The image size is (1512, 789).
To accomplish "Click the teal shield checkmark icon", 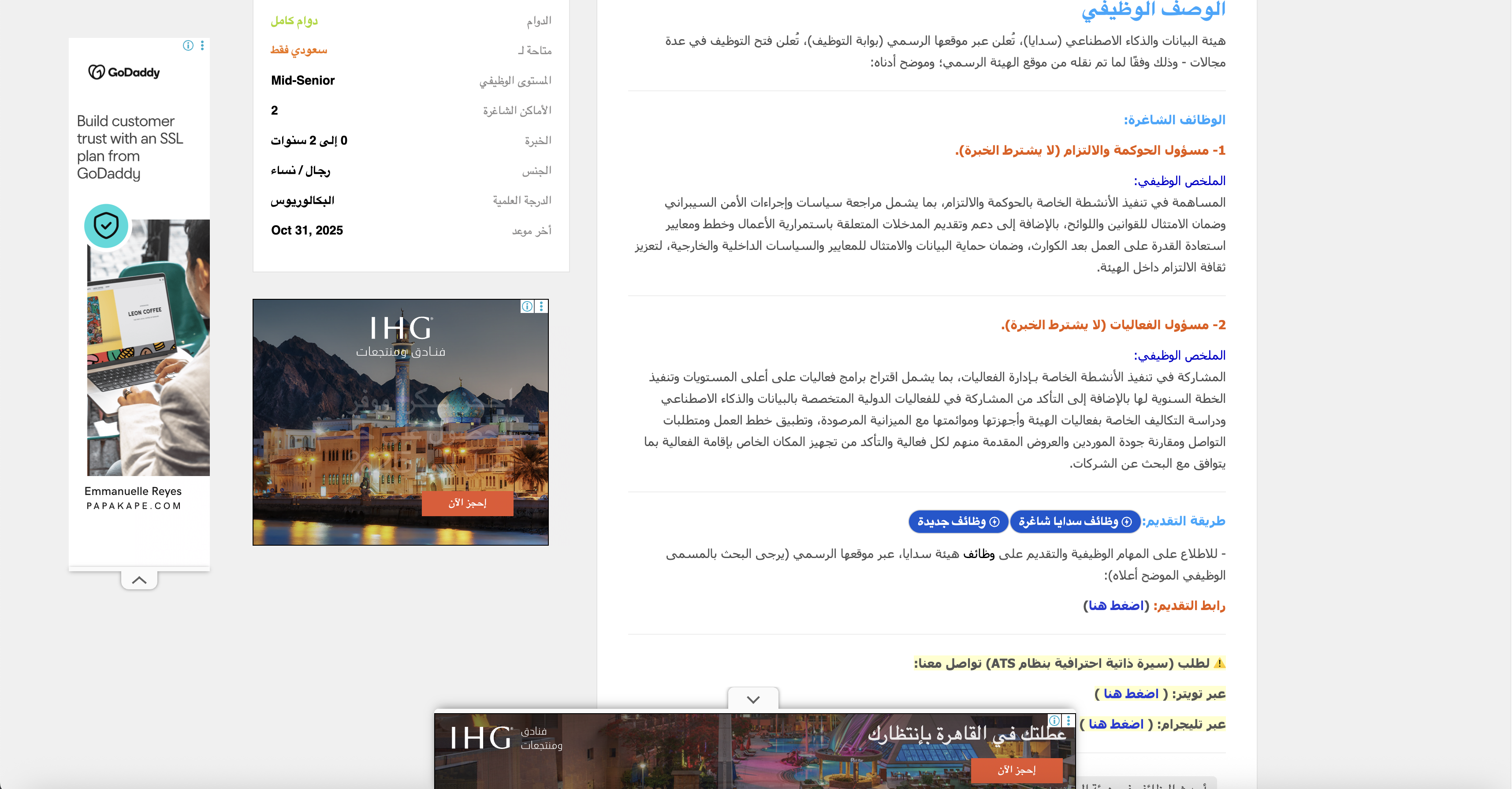I will 106,226.
